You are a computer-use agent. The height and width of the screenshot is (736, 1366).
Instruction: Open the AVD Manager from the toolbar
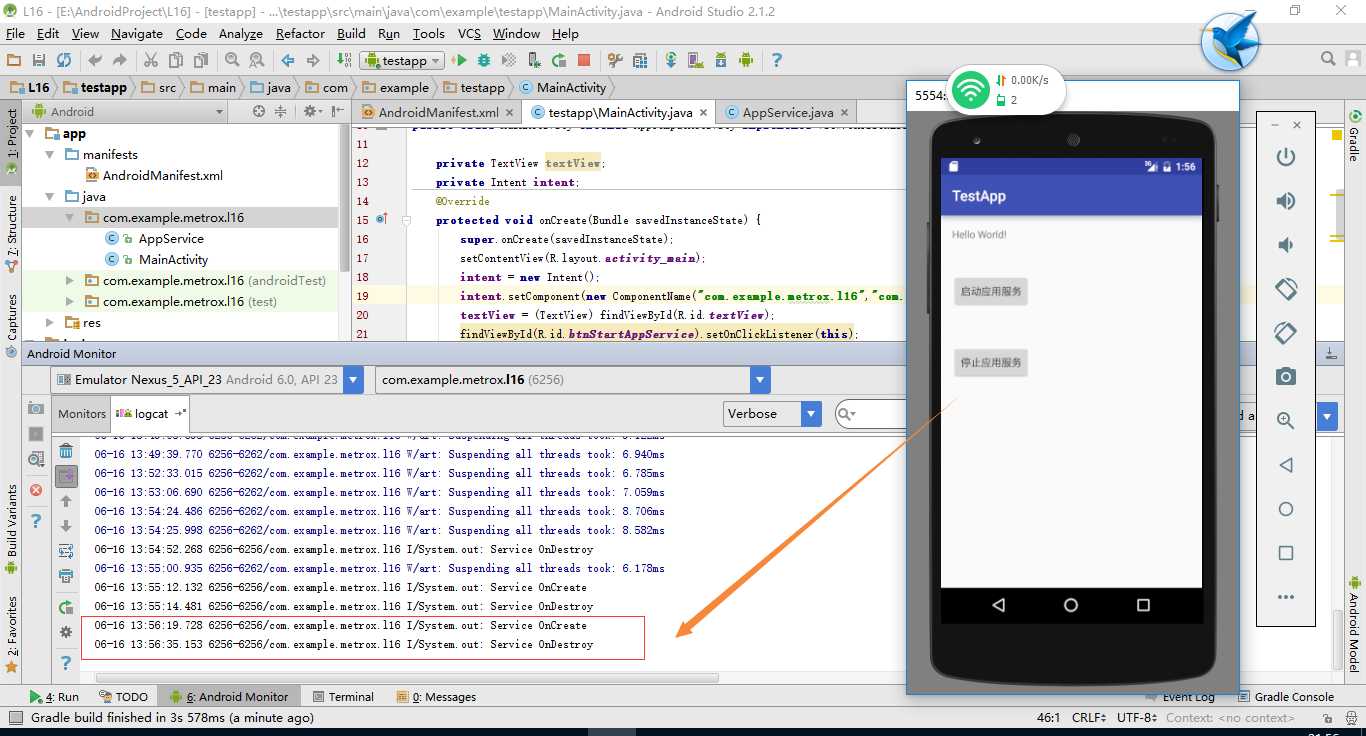pos(694,60)
